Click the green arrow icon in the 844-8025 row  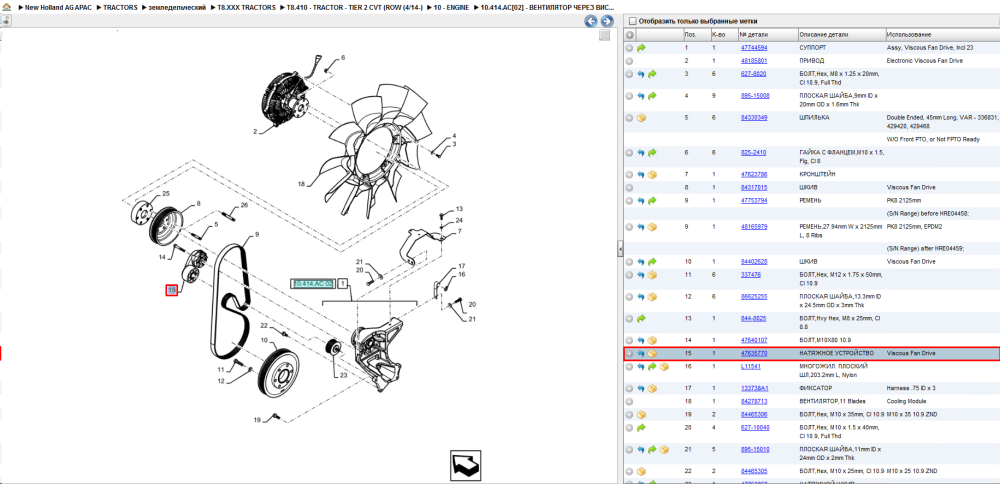tap(642, 319)
